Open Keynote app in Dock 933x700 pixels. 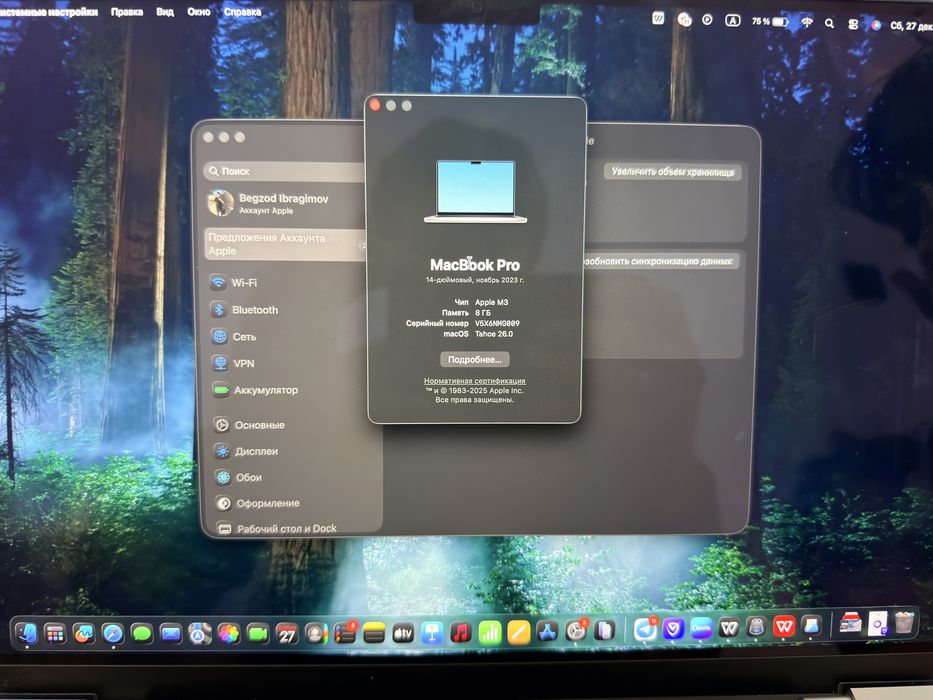432,634
